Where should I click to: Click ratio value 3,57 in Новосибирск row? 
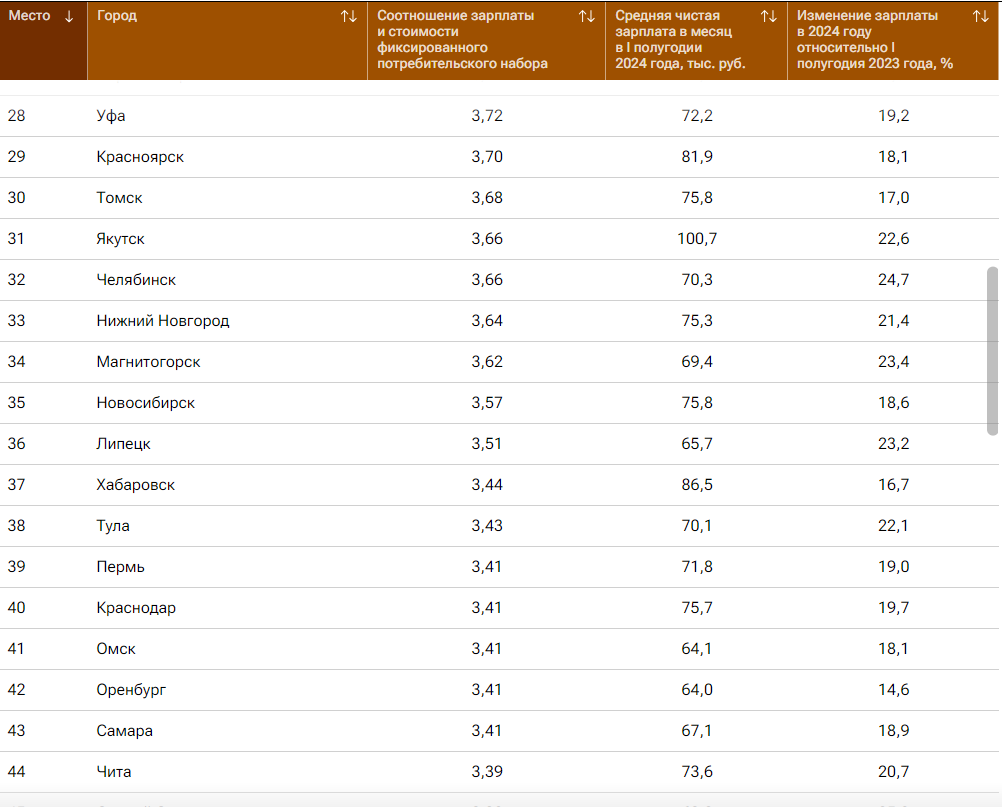[x=487, y=403]
